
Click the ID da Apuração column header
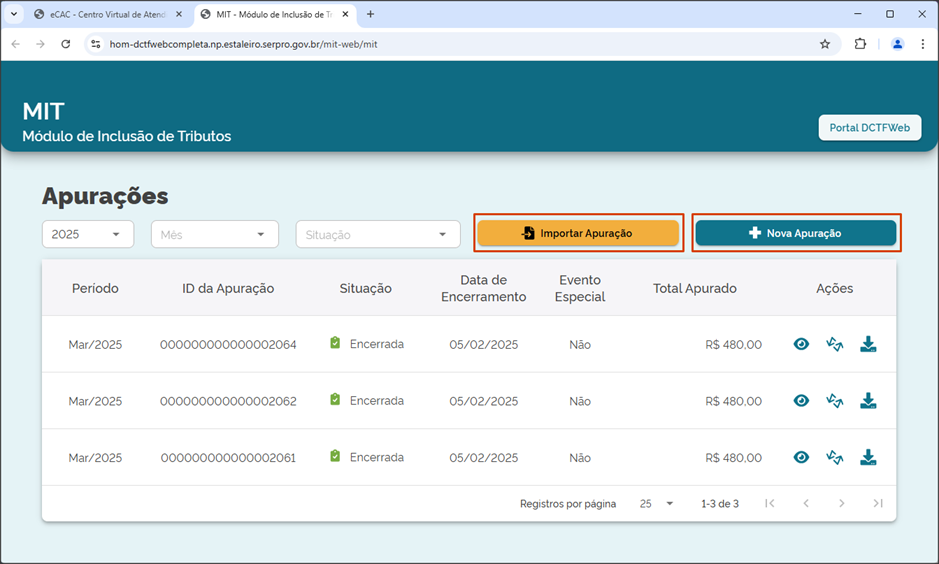pyautogui.click(x=228, y=289)
